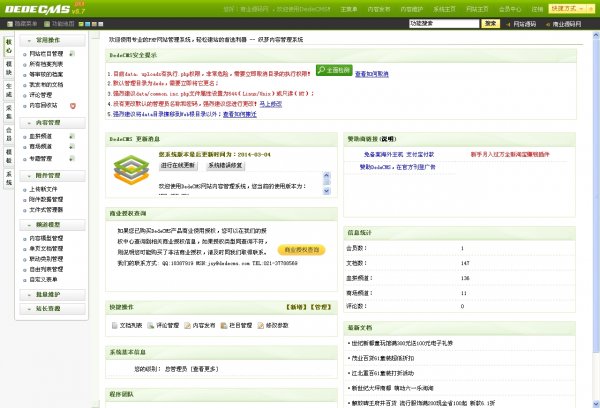Select the tan skin color square
Screen dimensions: 600x408
pos(94,24)
